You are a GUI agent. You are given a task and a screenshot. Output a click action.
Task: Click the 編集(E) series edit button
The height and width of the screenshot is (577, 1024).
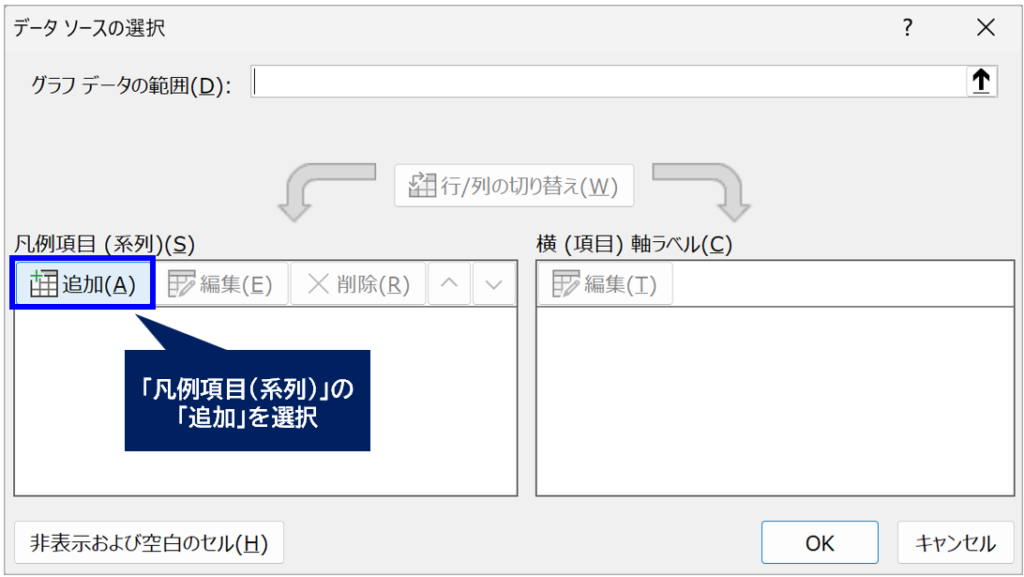point(221,284)
